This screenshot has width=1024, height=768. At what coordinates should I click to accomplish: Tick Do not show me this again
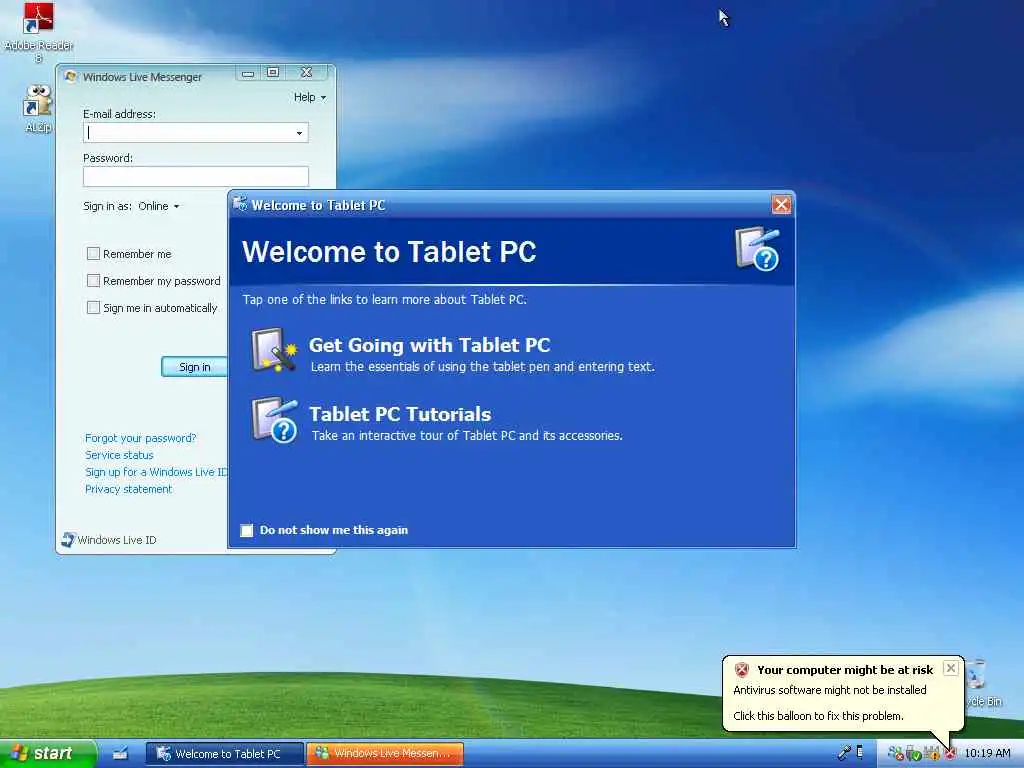(x=246, y=530)
